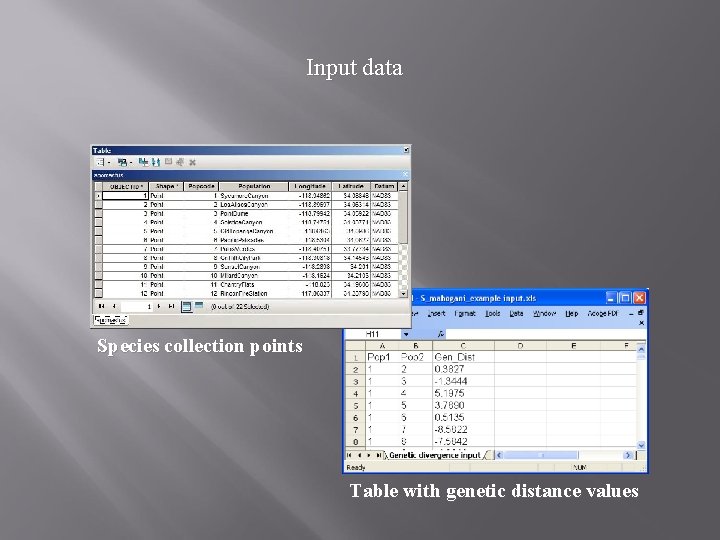Click the Select By Attributes toolbar icon
This screenshot has width=720, height=540.
[x=143, y=162]
